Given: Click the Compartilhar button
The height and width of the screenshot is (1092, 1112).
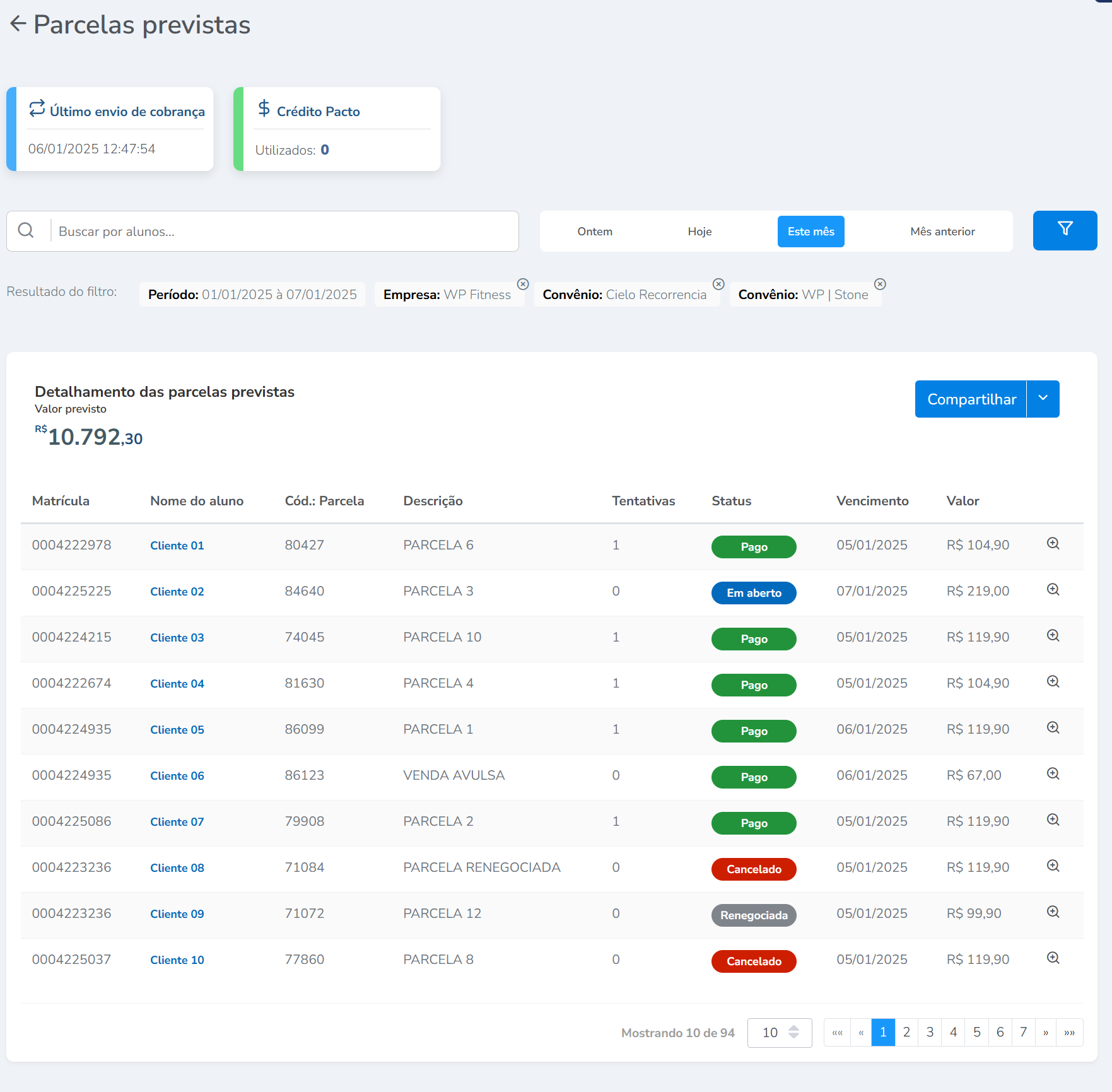Looking at the screenshot, I should pos(971,399).
